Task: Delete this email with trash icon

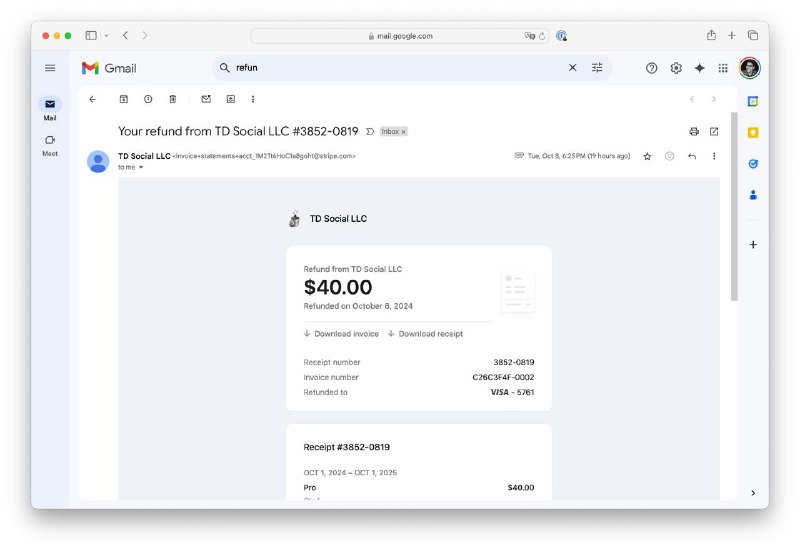Action: [x=172, y=99]
